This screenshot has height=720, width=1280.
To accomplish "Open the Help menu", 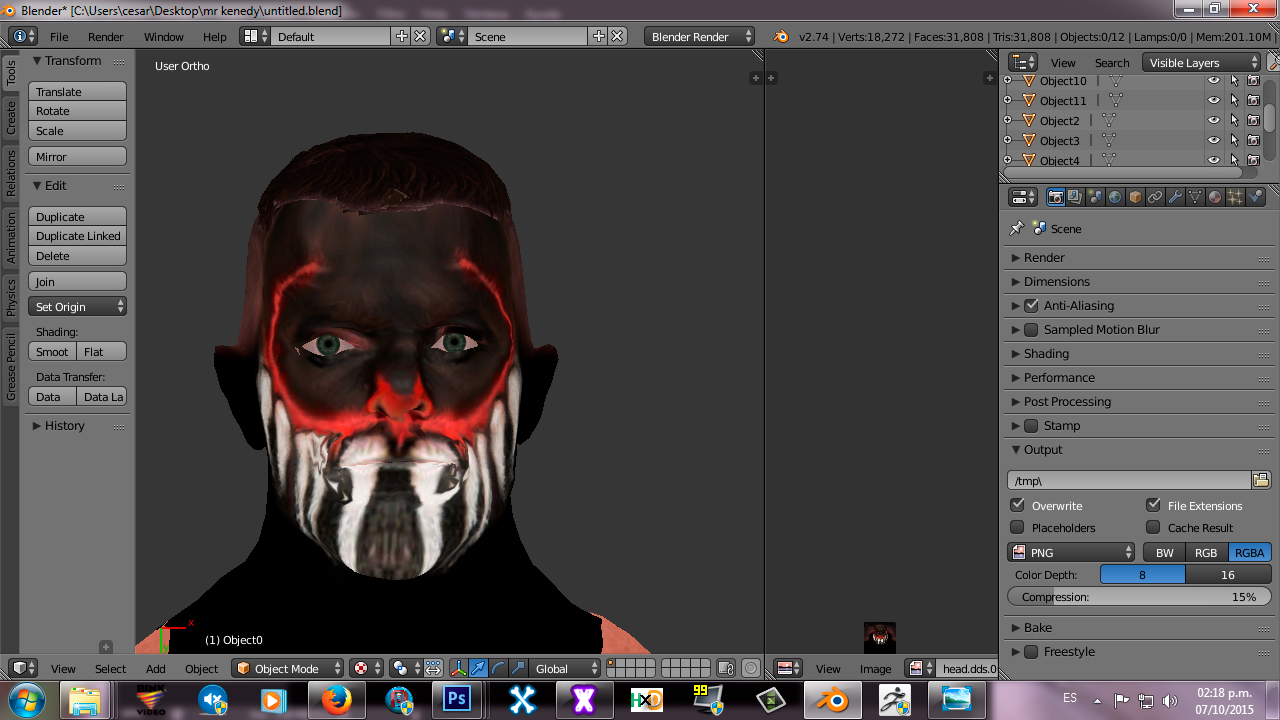I will coord(215,36).
